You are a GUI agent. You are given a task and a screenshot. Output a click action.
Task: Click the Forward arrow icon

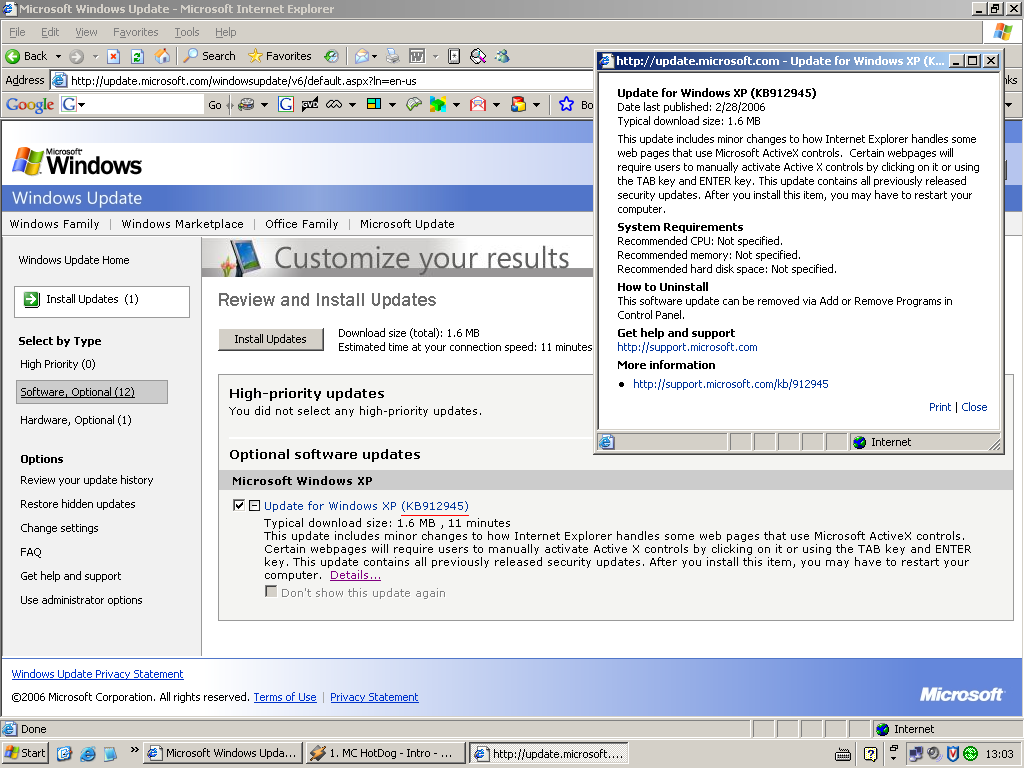[x=76, y=56]
